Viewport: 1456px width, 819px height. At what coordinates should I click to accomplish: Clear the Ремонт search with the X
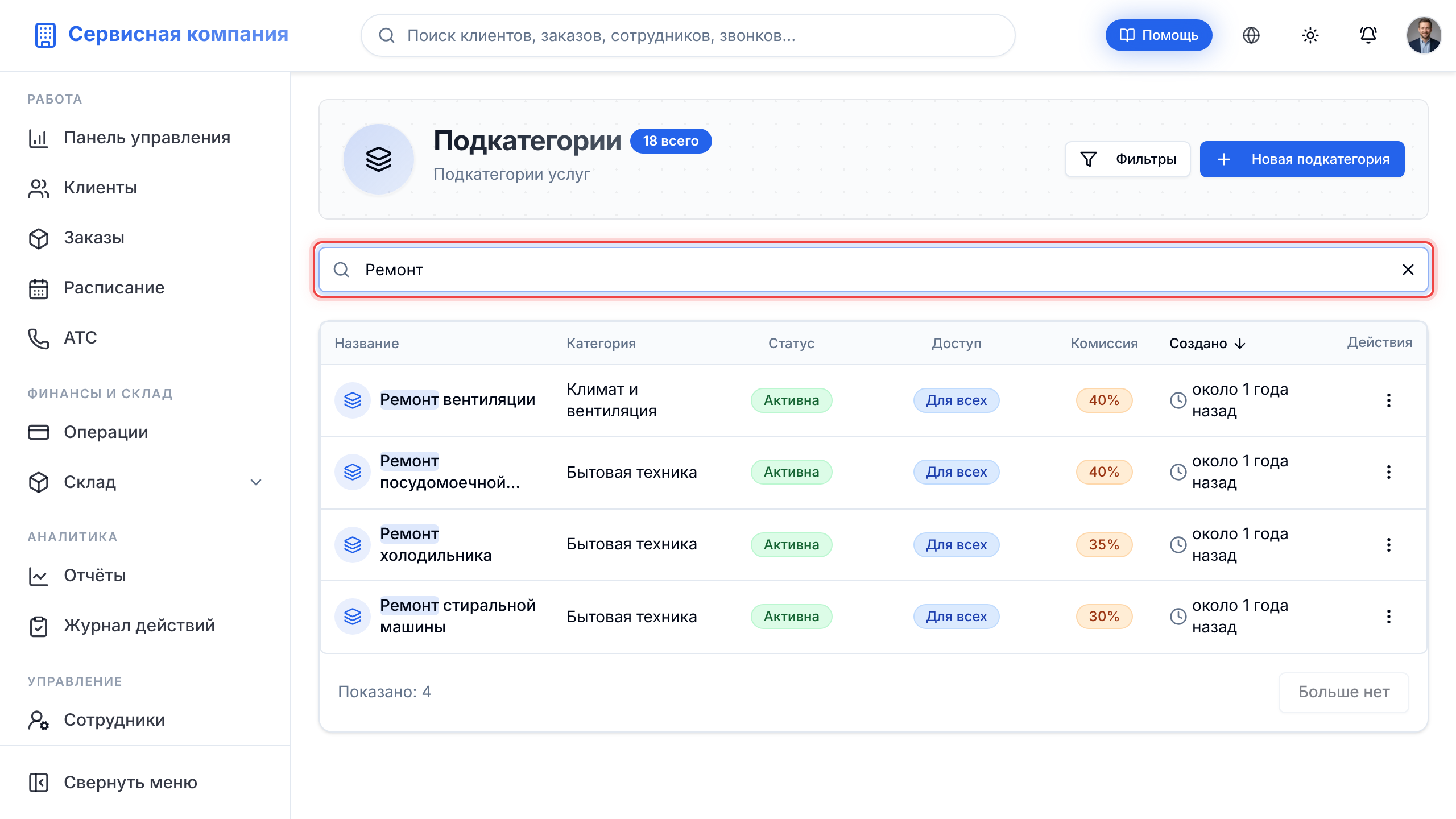(x=1408, y=270)
